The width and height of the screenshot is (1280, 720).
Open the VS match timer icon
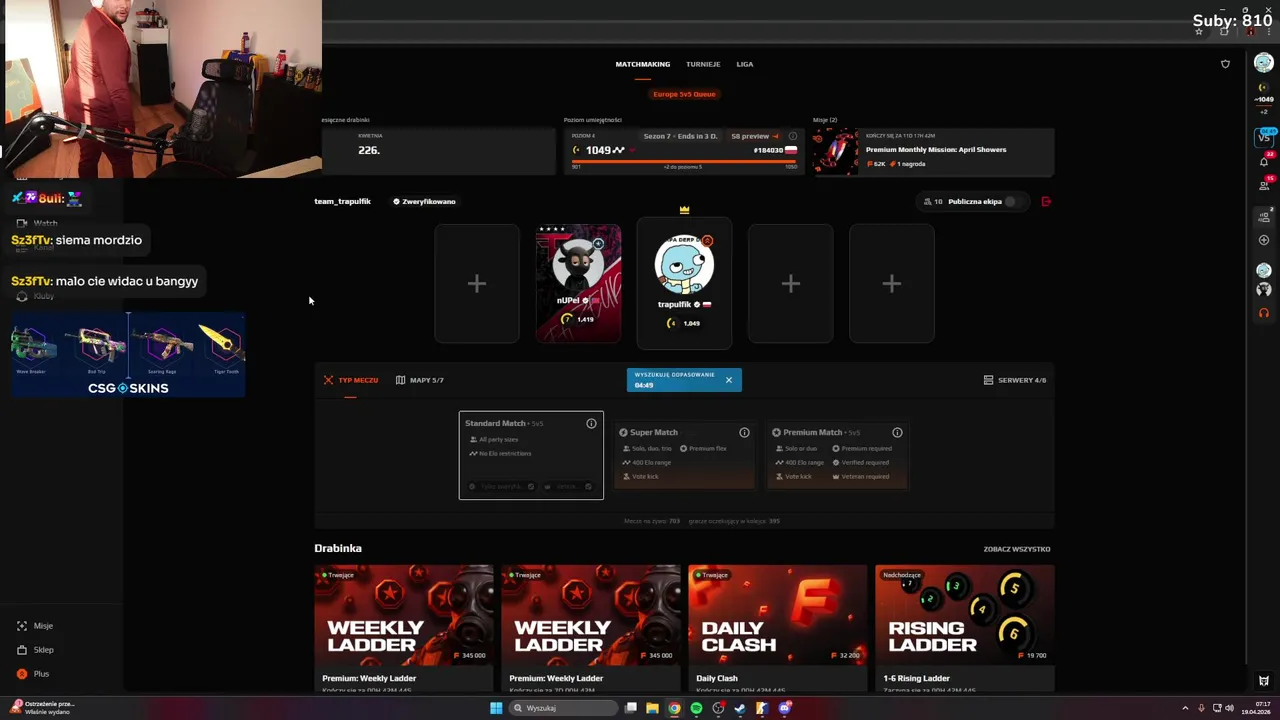click(1264, 136)
